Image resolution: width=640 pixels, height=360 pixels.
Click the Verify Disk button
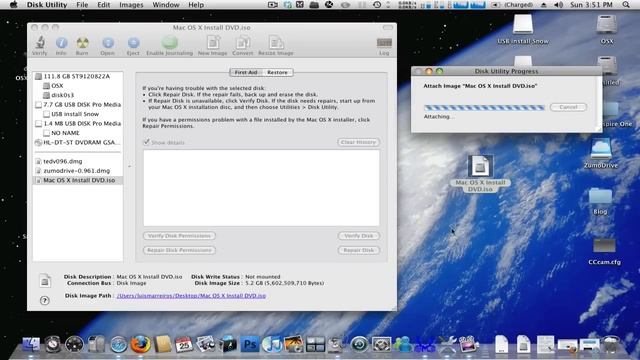point(358,236)
